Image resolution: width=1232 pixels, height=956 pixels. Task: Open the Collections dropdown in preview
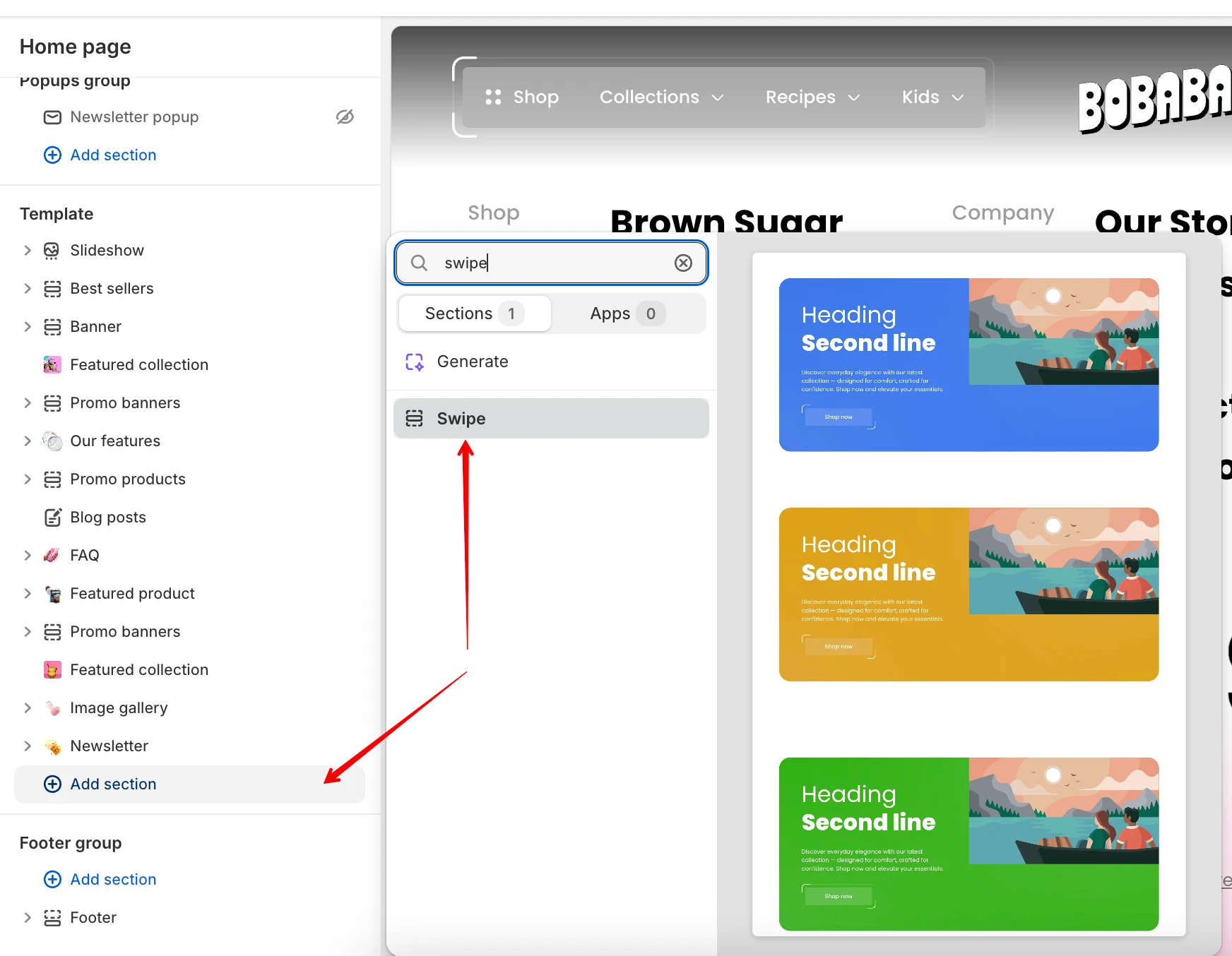tap(662, 97)
